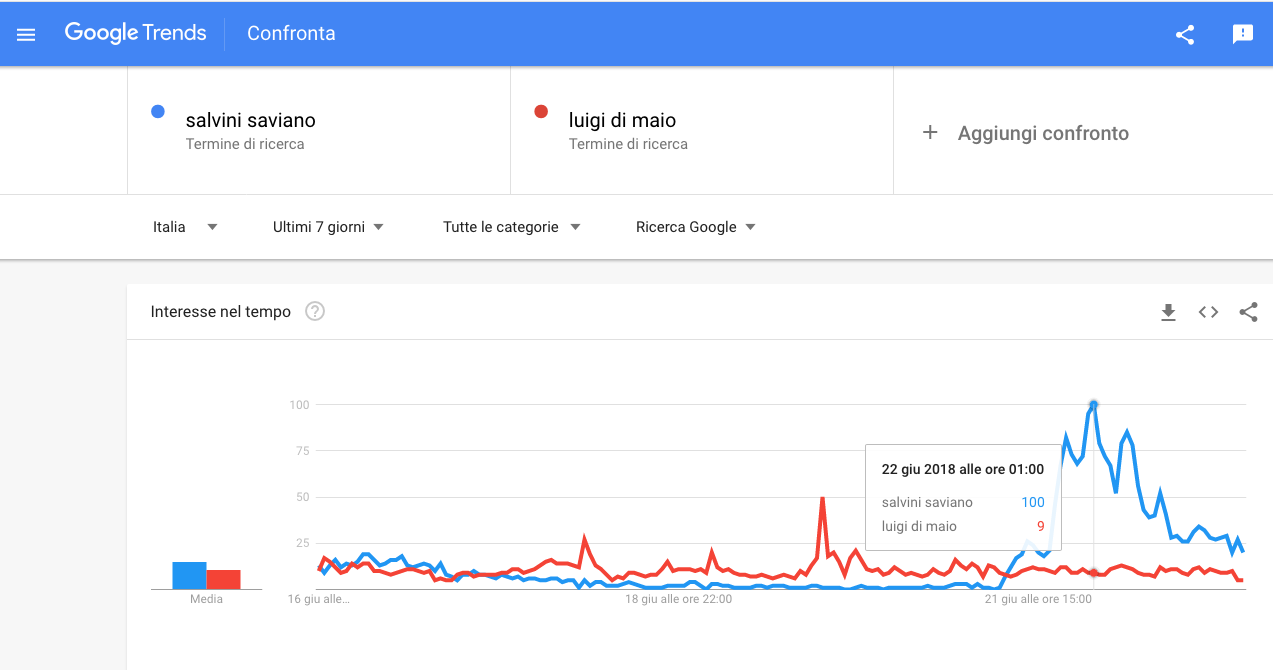This screenshot has height=670, width=1273.
Task: Open the Ultimi 7 giorni time range dropdown
Action: pyautogui.click(x=329, y=227)
